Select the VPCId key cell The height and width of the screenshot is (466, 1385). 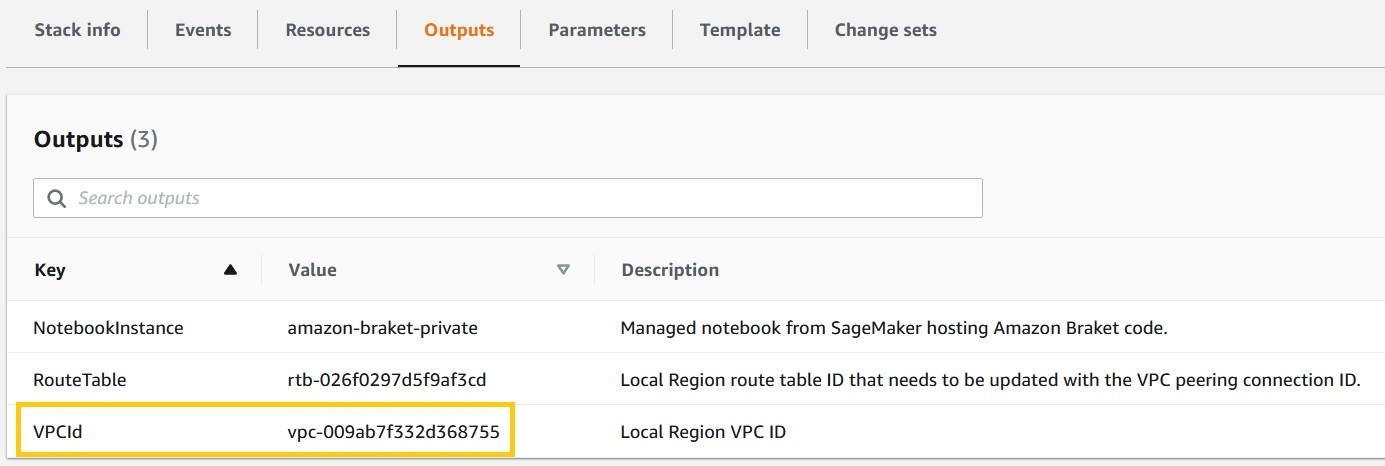click(x=56, y=432)
